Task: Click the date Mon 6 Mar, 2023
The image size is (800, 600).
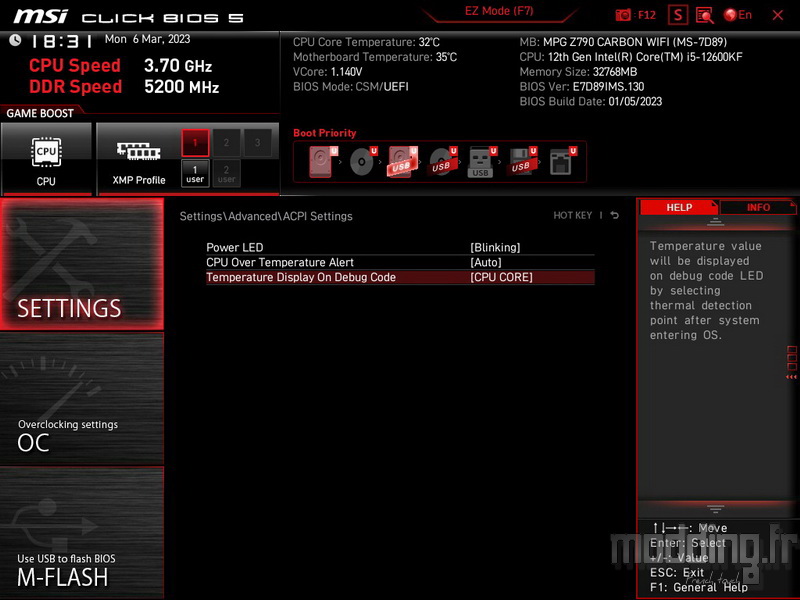Action: tap(147, 39)
